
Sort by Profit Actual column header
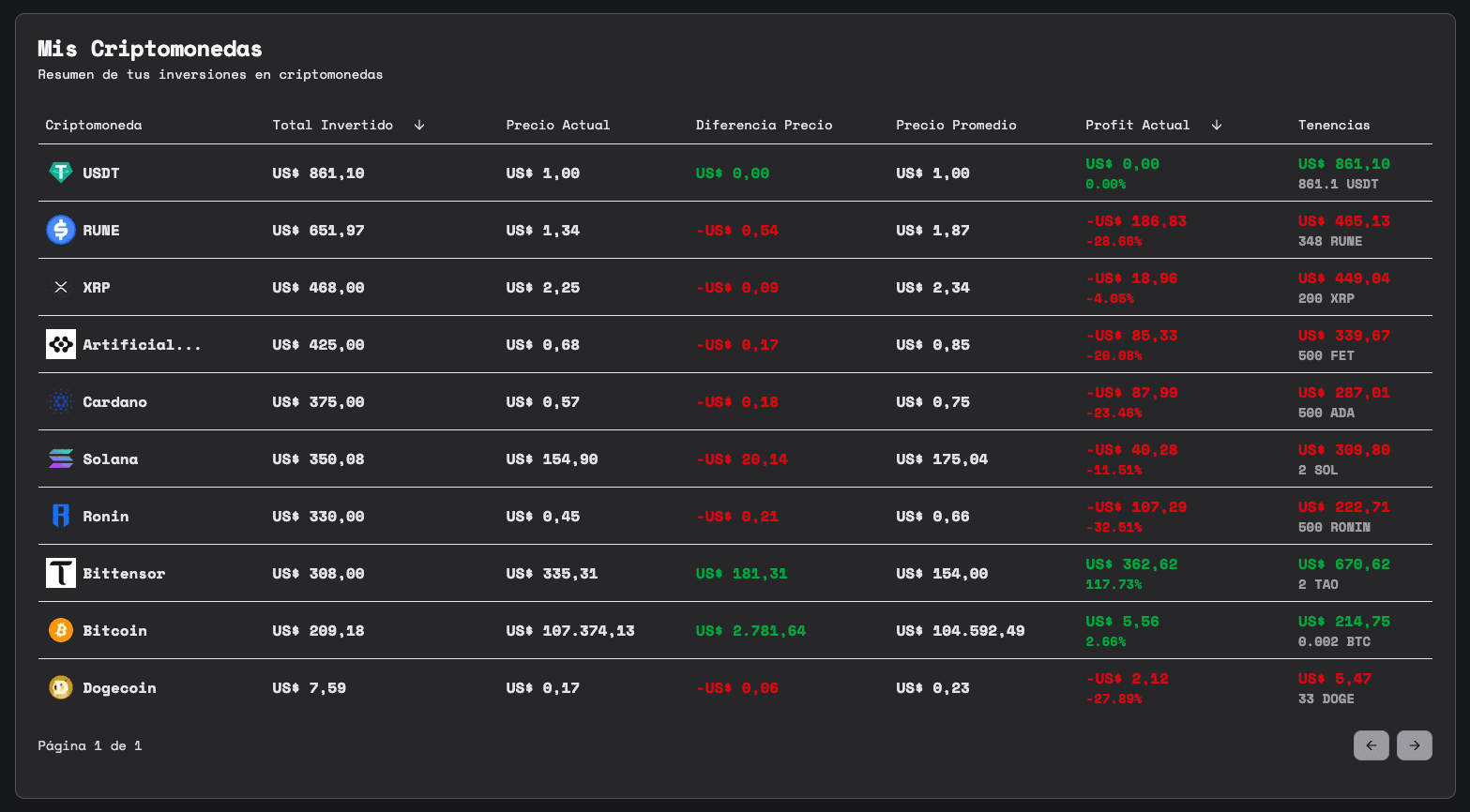click(x=1137, y=125)
